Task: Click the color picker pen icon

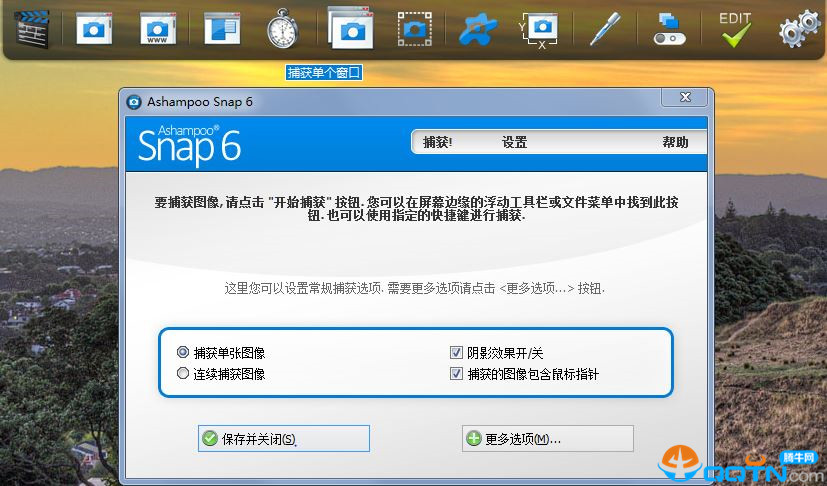Action: (x=604, y=28)
